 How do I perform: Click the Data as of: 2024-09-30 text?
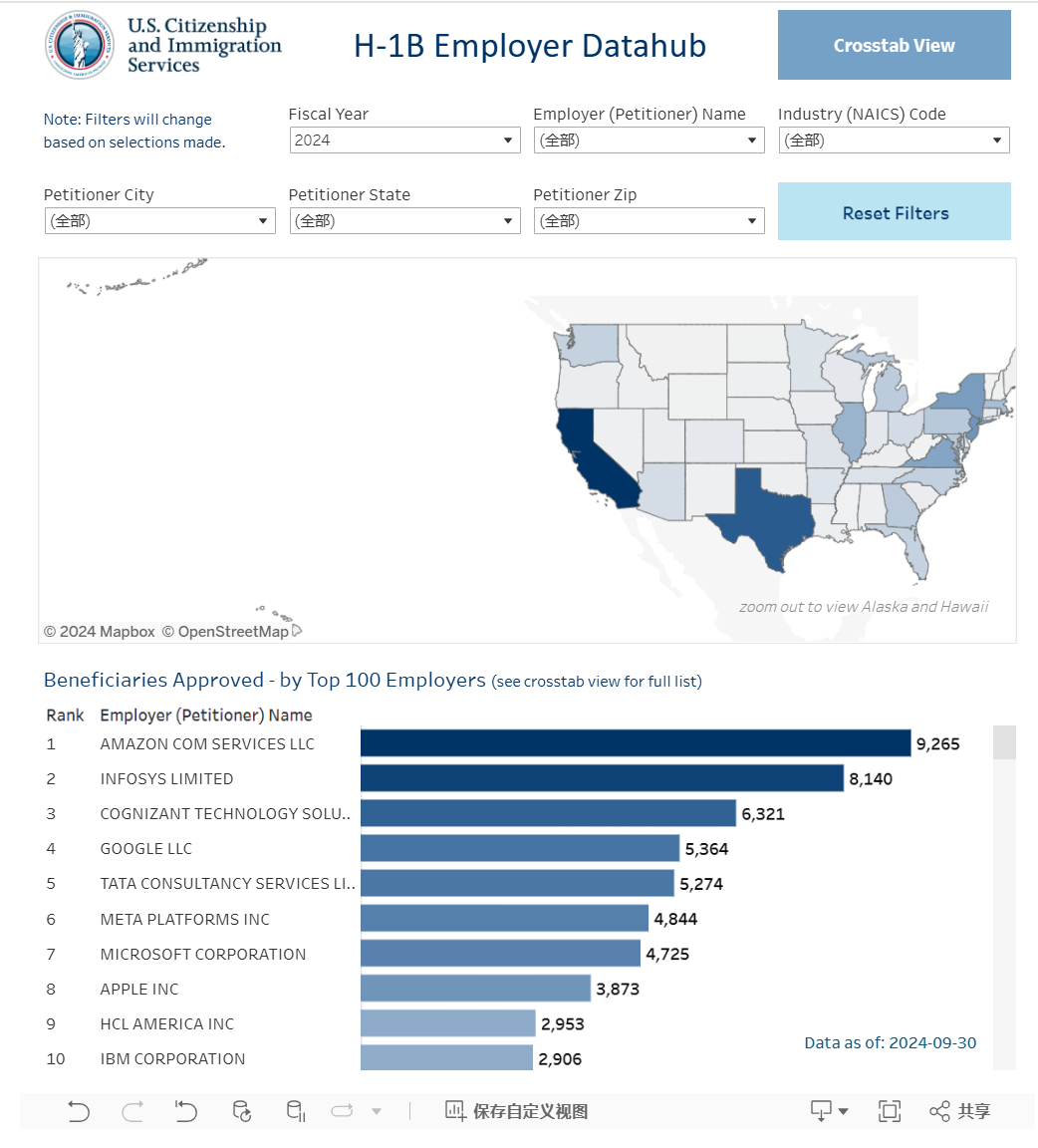click(x=891, y=1042)
